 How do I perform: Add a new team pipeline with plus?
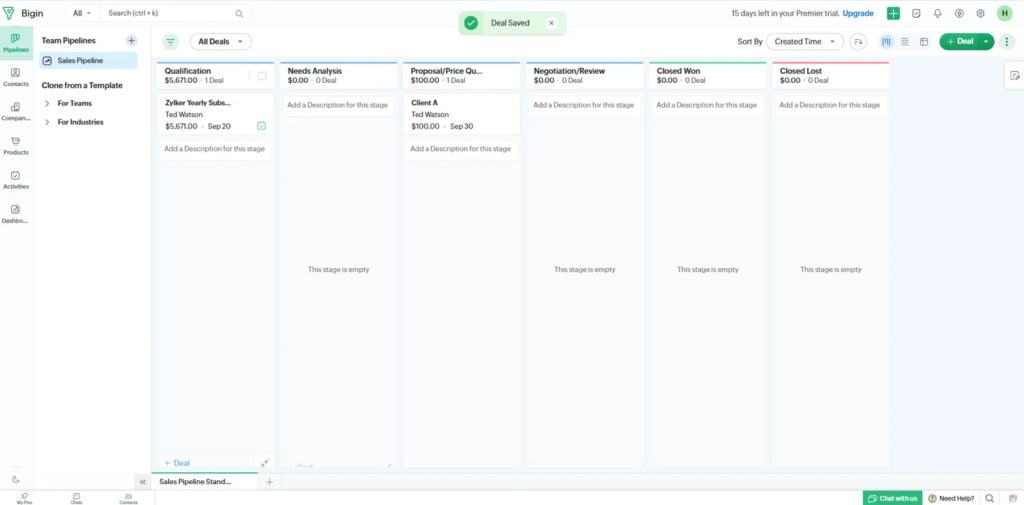(x=131, y=41)
